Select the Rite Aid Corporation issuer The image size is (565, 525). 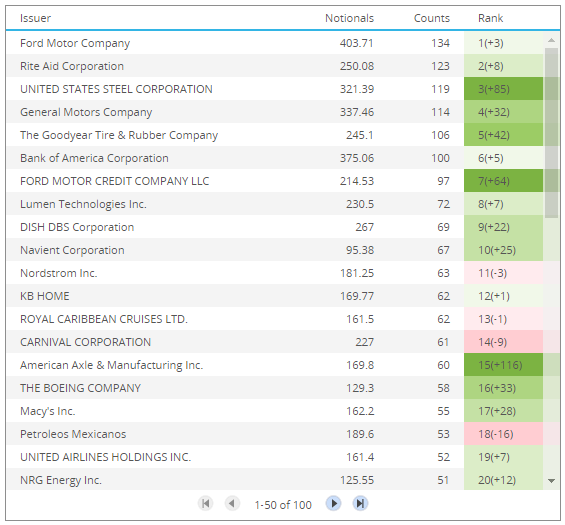(72, 66)
